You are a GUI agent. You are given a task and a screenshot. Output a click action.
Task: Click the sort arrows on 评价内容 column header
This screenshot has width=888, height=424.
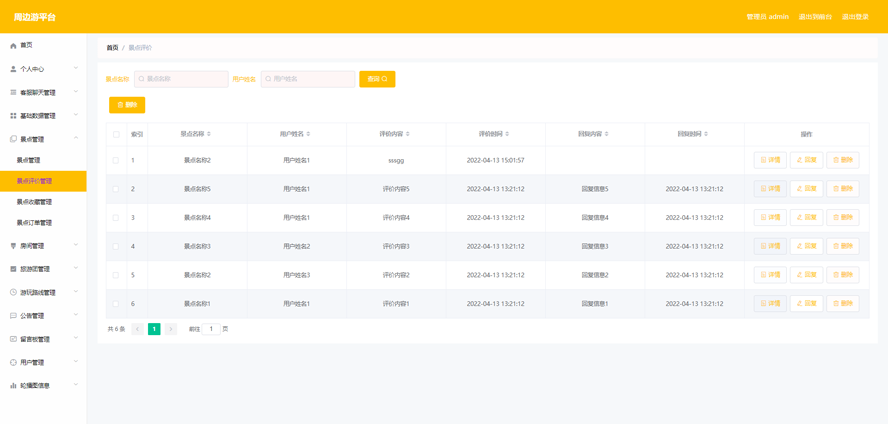[x=408, y=134]
